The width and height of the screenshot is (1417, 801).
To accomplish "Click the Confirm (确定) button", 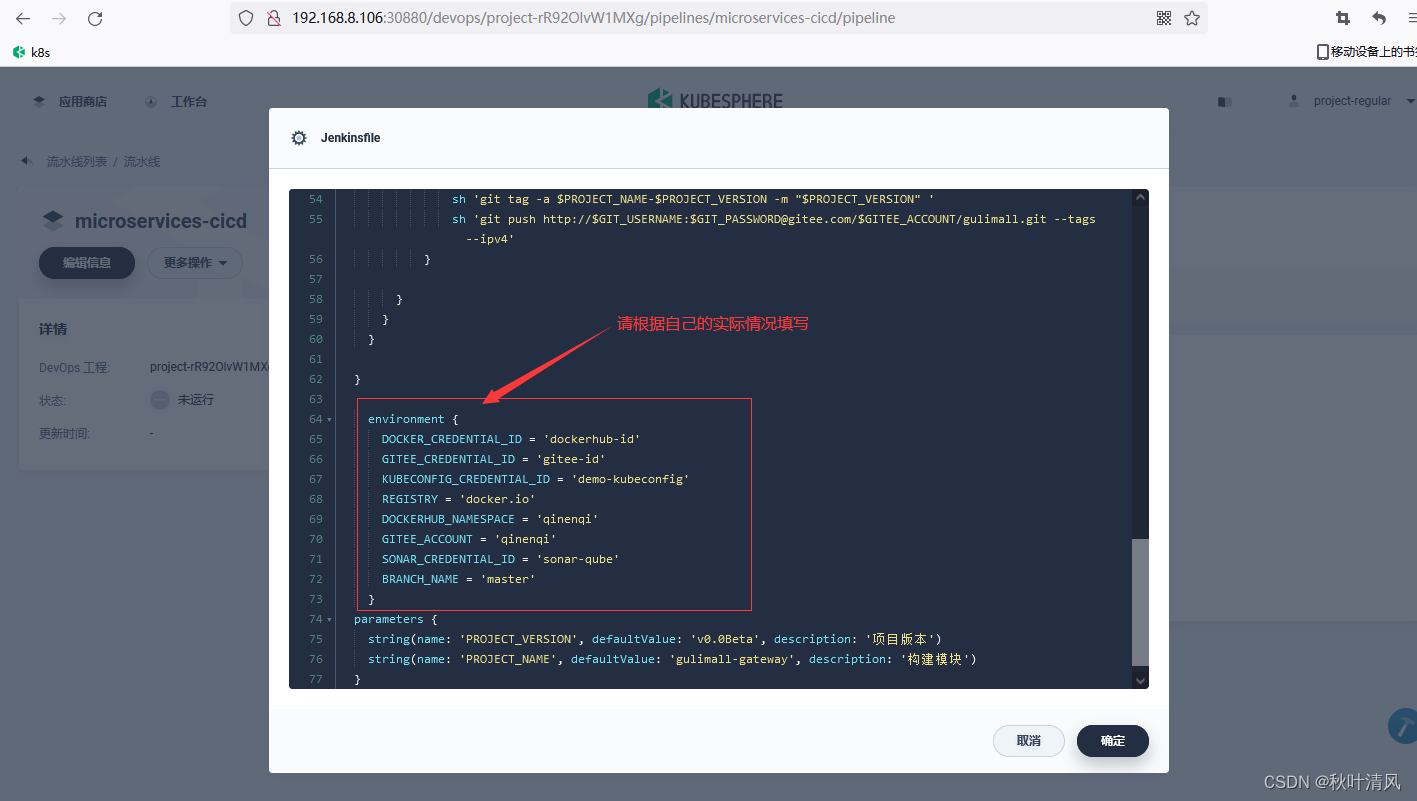I will [1113, 741].
